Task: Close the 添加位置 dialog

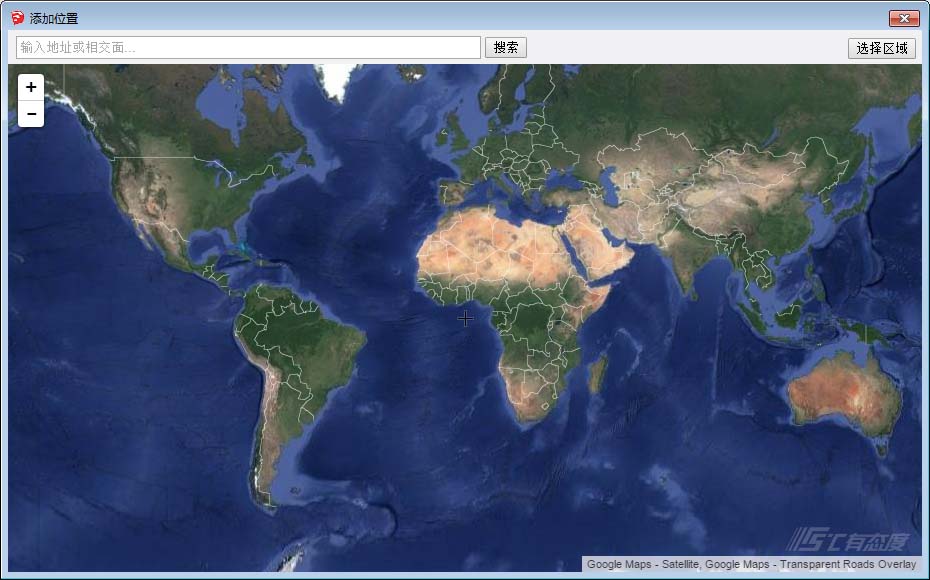Action: click(x=905, y=17)
